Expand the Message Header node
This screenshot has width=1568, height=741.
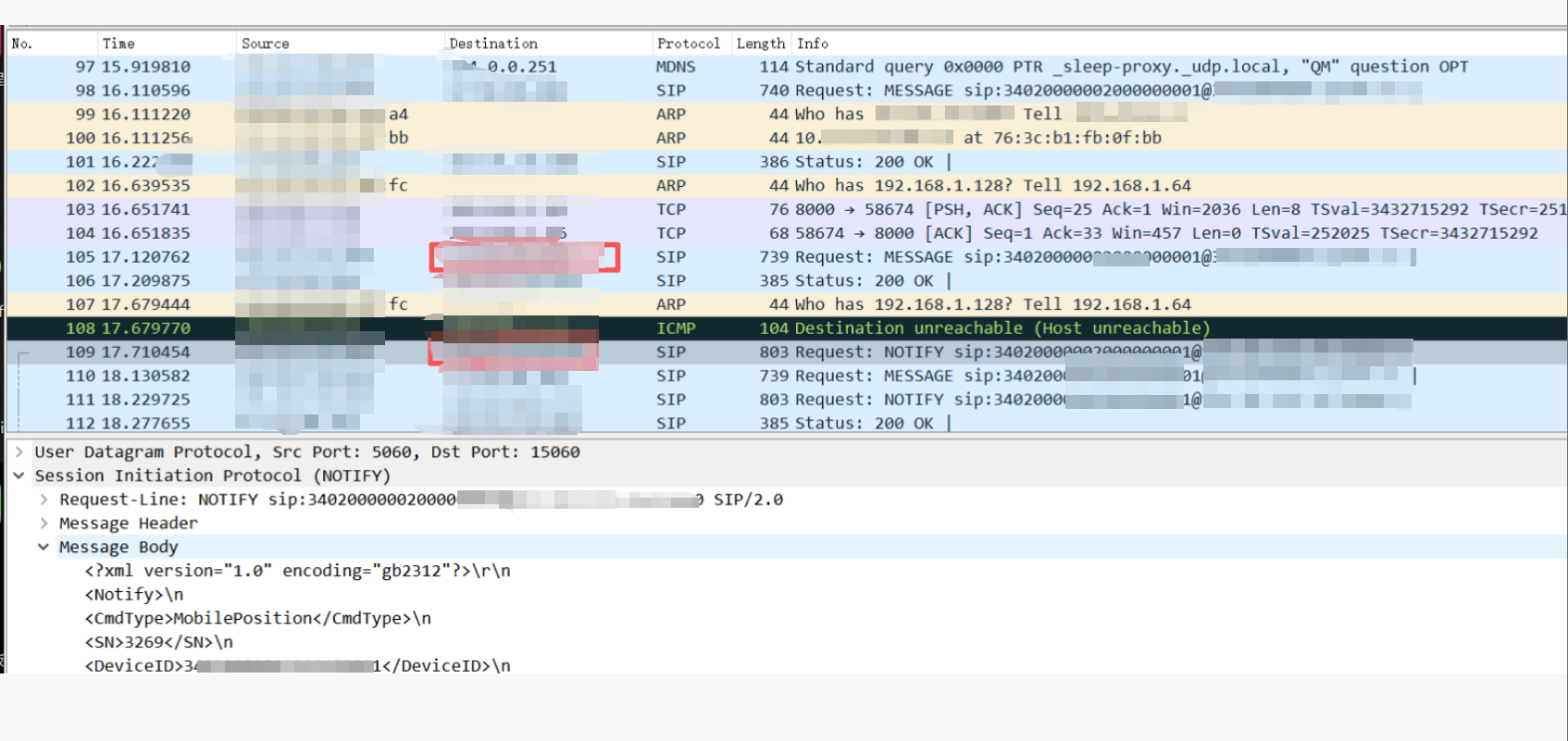pos(44,524)
